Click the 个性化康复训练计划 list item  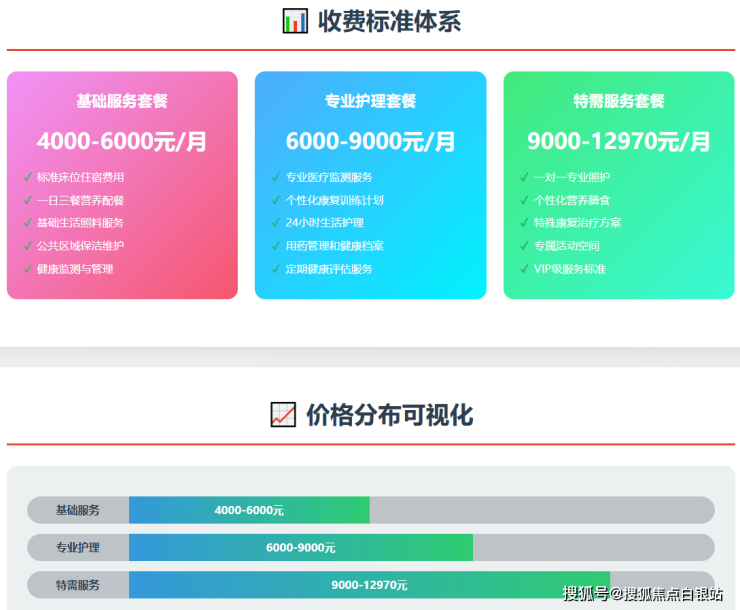334,200
